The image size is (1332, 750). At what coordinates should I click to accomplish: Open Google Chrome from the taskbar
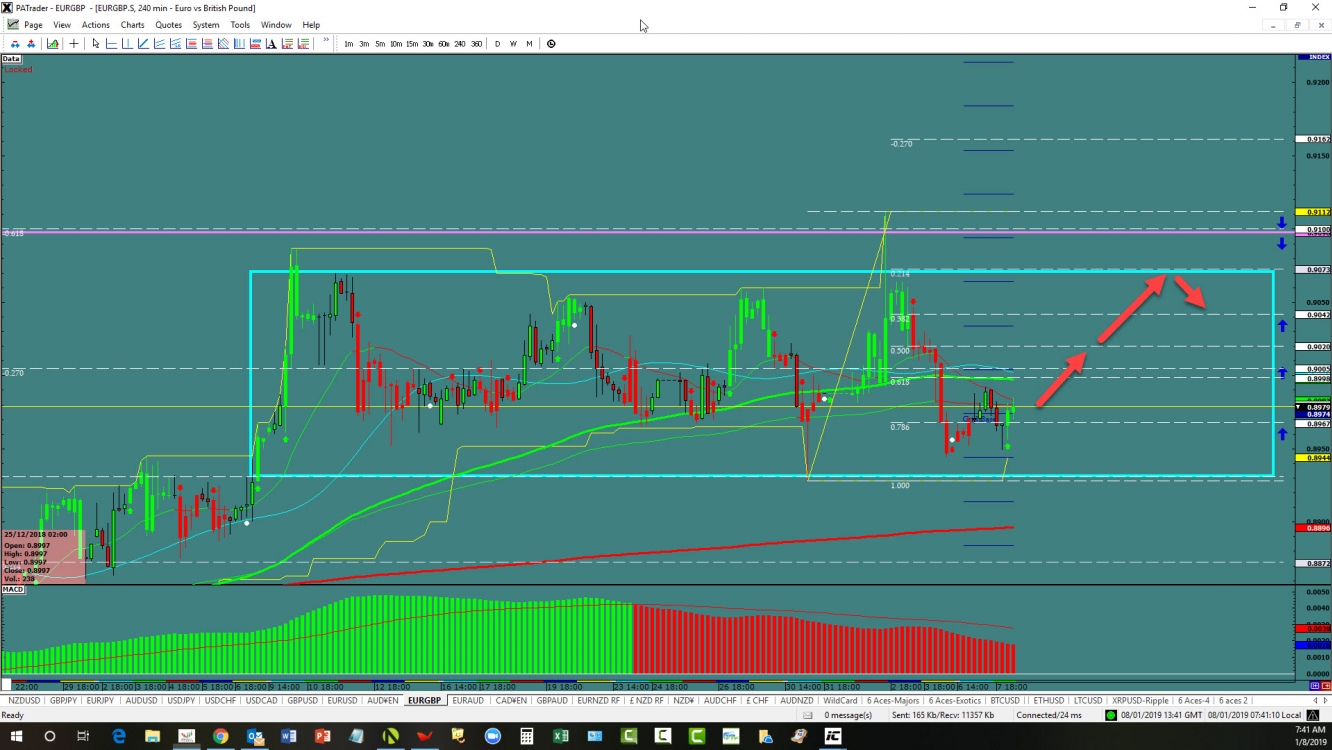tap(220, 737)
